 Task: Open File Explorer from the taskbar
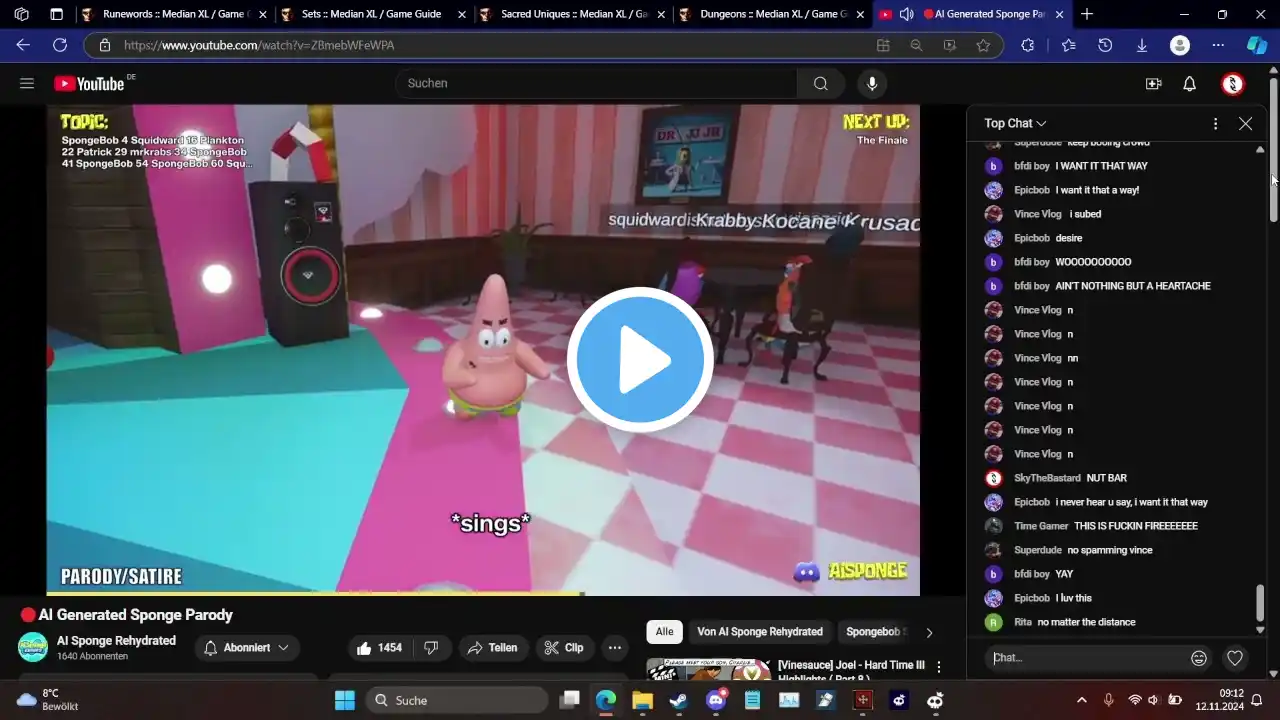[x=642, y=700]
